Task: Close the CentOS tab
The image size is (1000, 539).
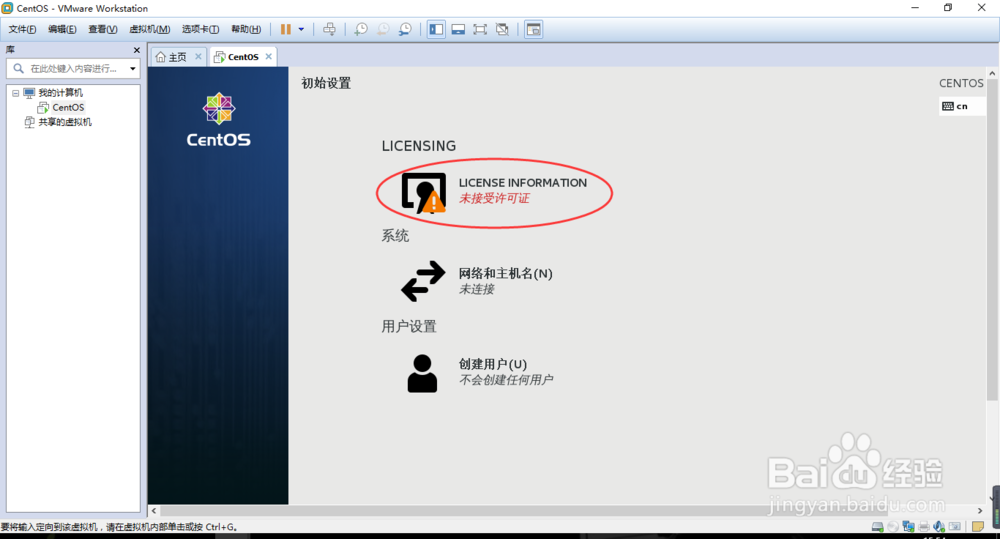Action: coord(268,57)
